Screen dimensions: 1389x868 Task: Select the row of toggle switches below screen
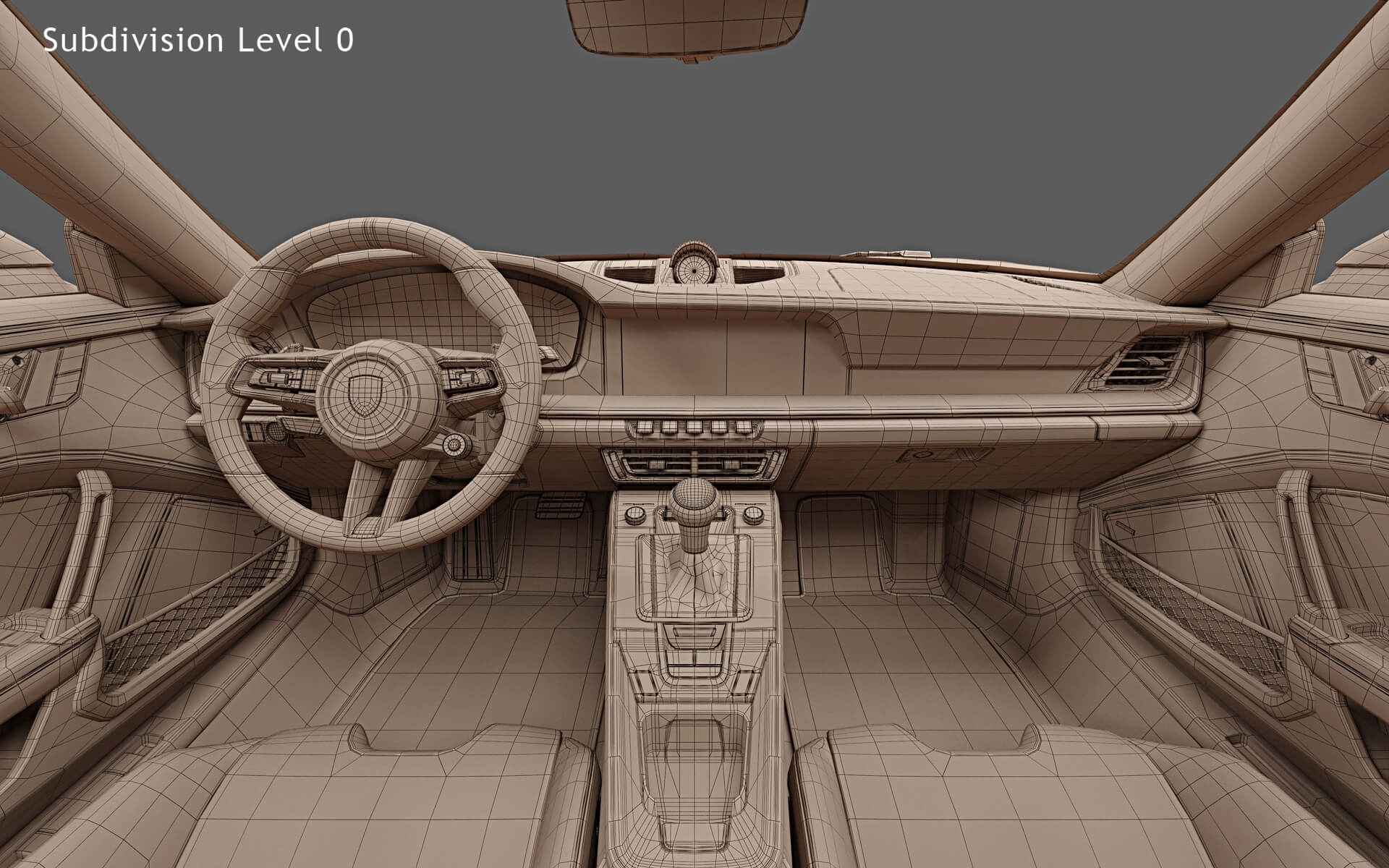pos(693,427)
